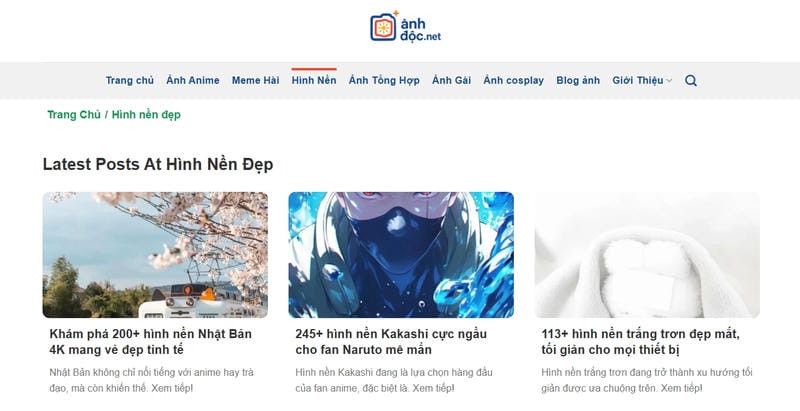
Task: Open the Meme Hài section
Action: click(256, 81)
